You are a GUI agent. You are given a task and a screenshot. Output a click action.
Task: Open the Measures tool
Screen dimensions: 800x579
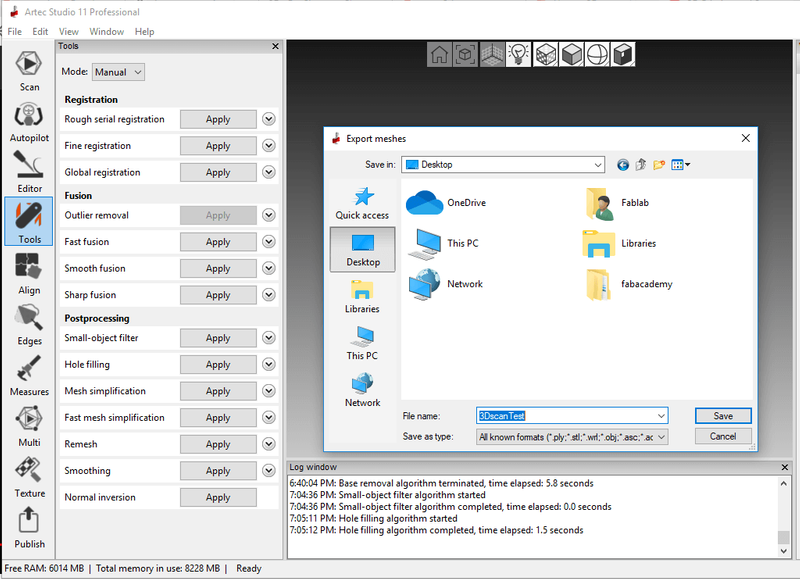tap(30, 373)
